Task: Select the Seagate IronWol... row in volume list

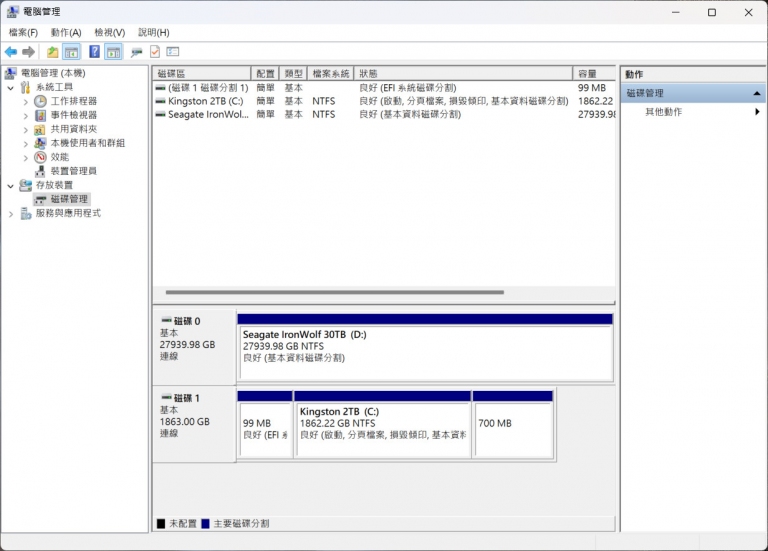Action: pos(384,114)
